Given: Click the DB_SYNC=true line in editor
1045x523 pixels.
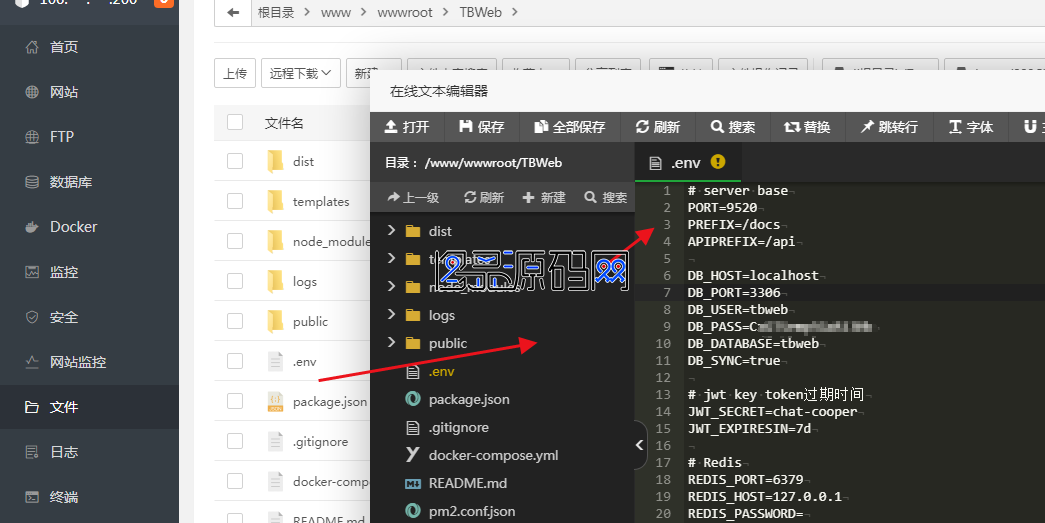Looking at the screenshot, I should click(734, 360).
